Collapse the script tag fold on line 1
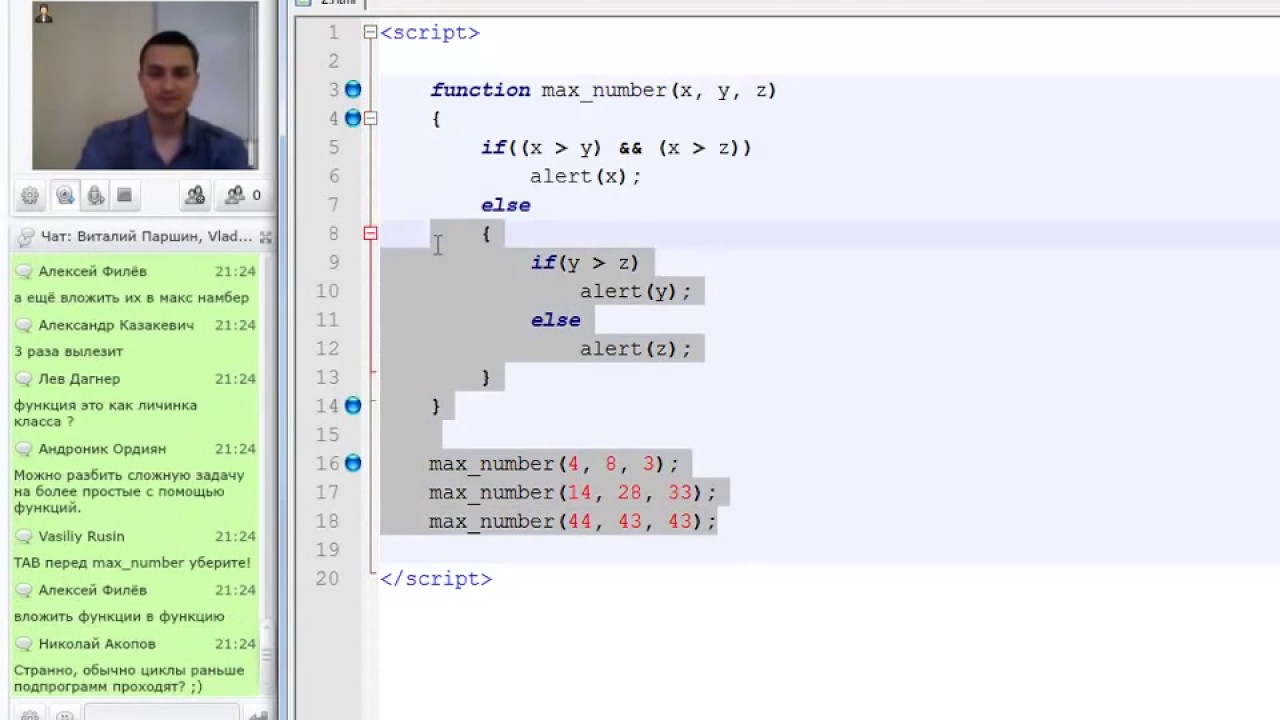The height and width of the screenshot is (720, 1280). tap(370, 33)
